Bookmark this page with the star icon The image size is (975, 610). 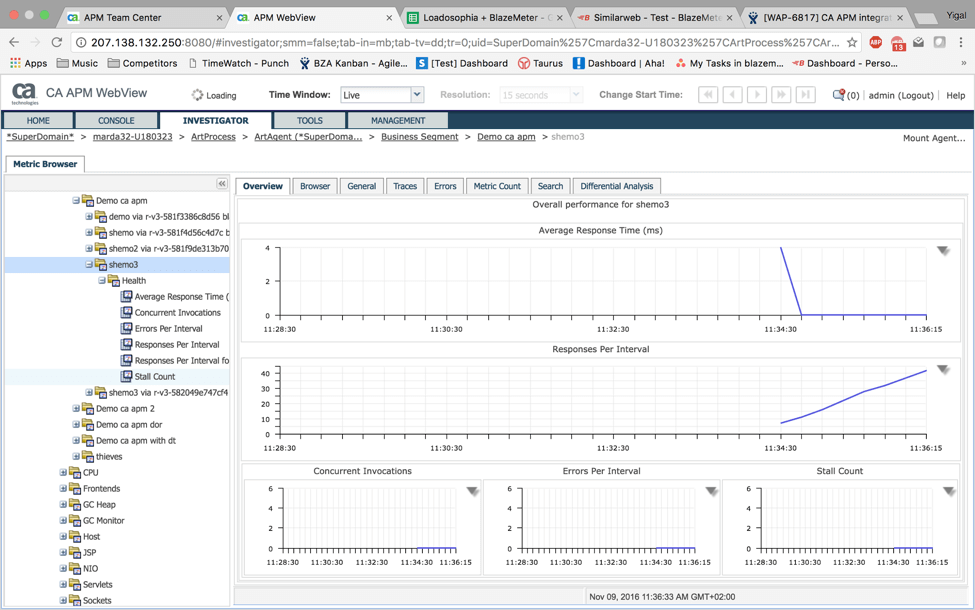tap(852, 42)
